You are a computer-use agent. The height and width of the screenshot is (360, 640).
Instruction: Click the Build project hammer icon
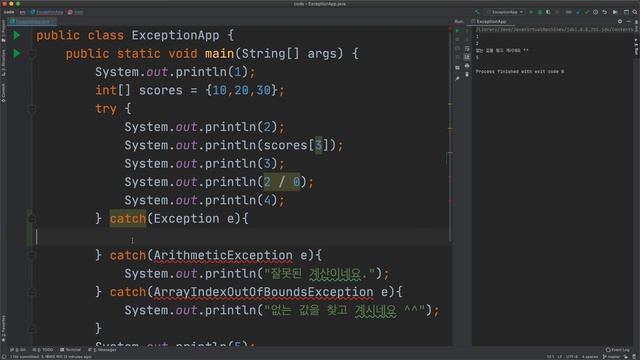[x=477, y=12]
